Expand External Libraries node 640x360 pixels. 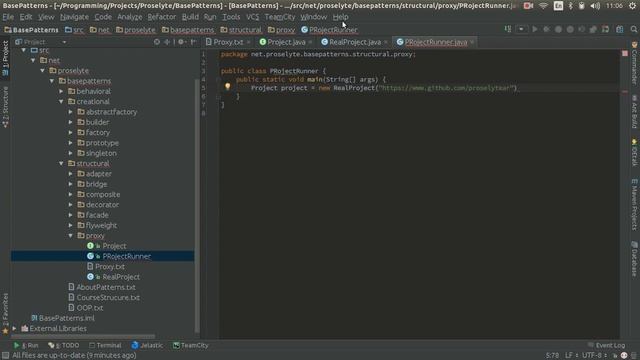[x=15, y=329]
